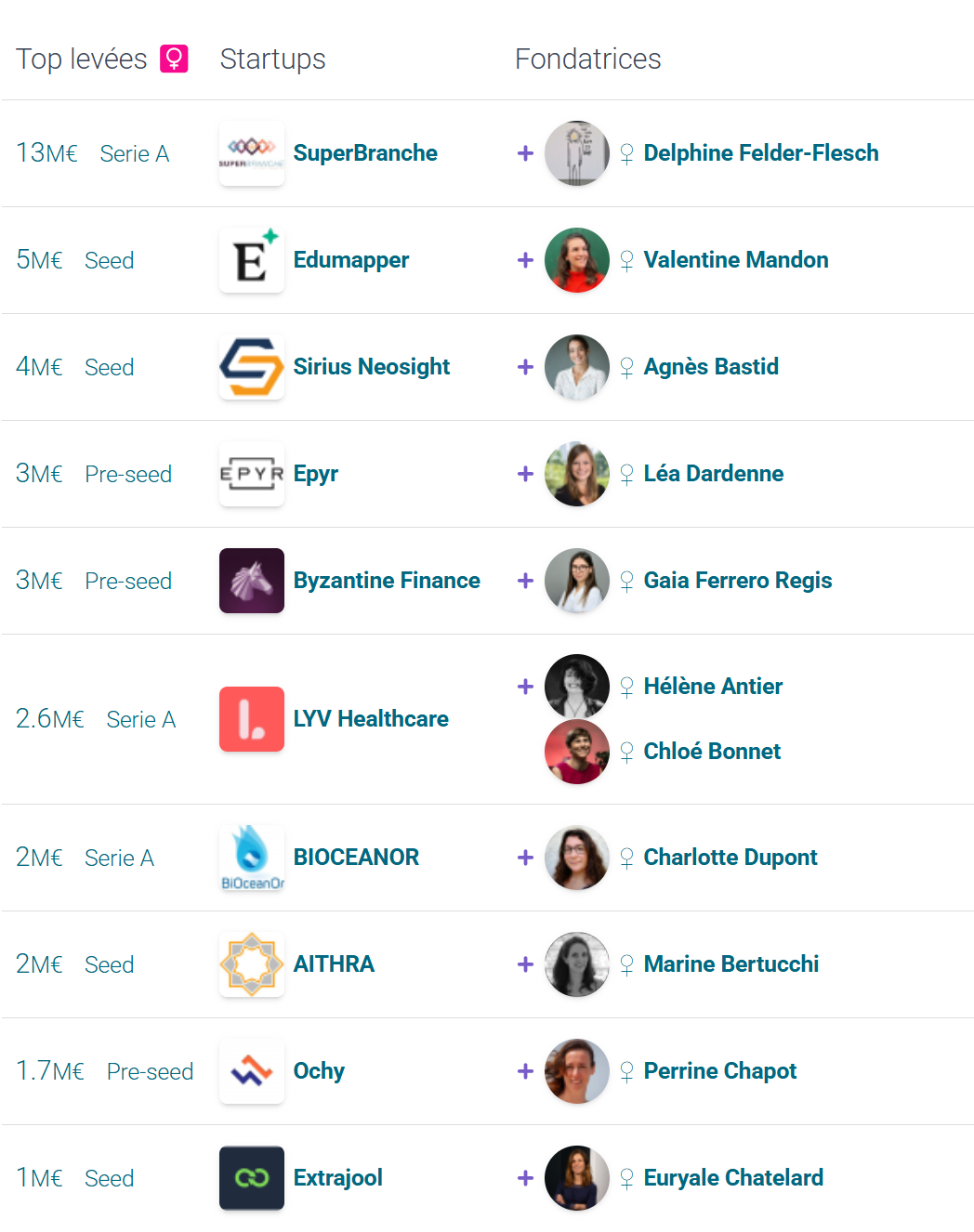Click the red LYV Healthcare logo
Viewport: 974px width, 1232px height.
tap(252, 719)
